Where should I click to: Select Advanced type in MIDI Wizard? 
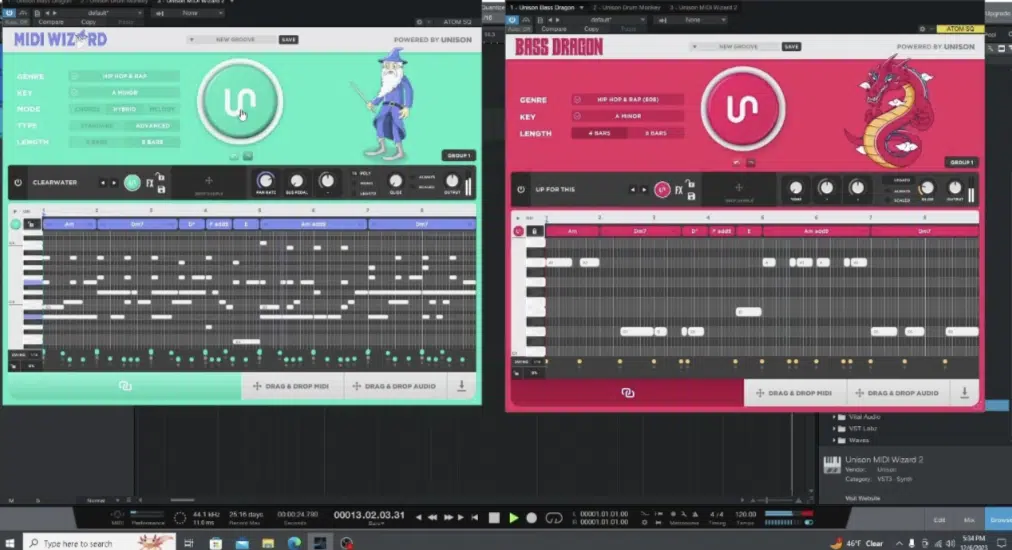click(x=152, y=126)
